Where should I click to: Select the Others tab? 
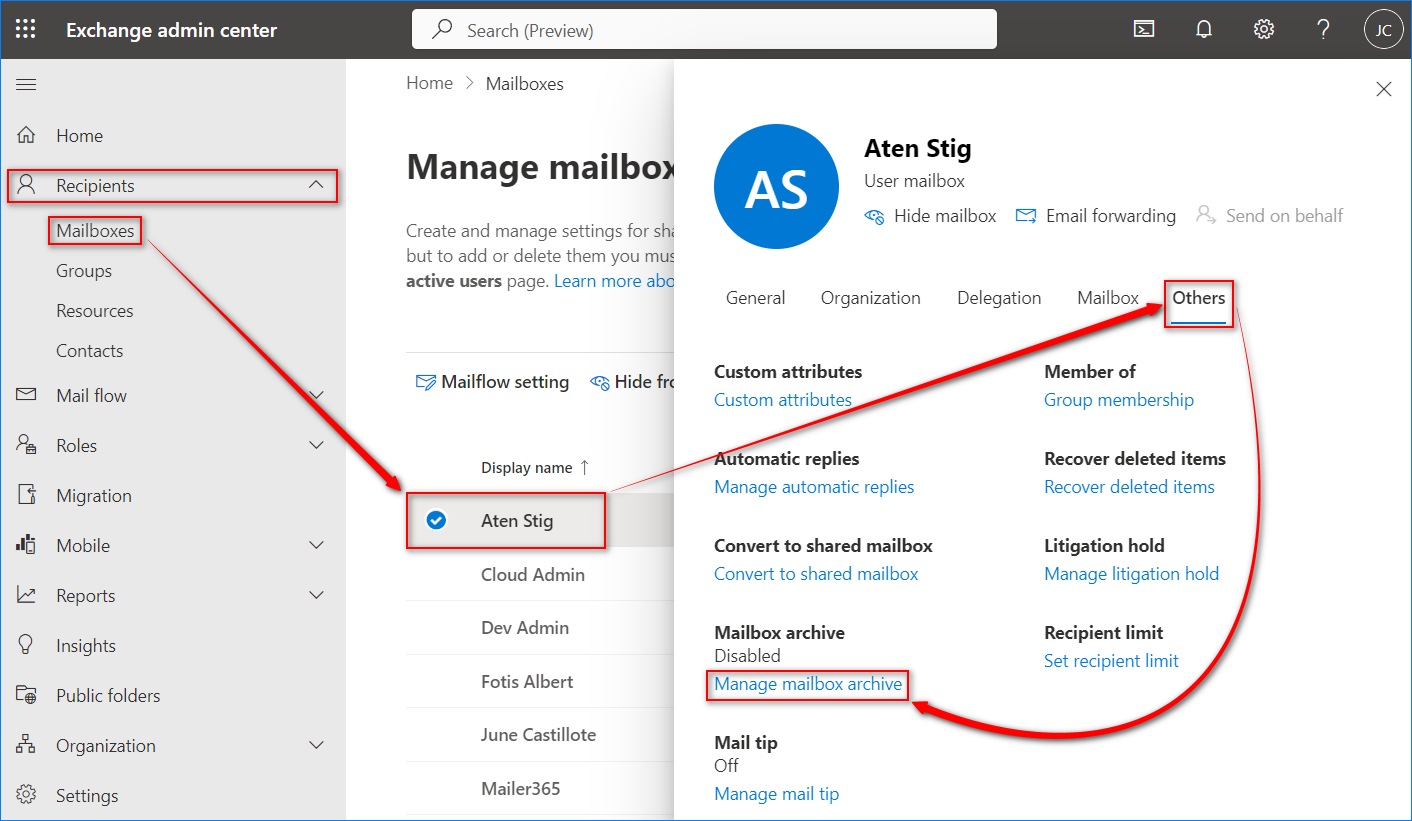pos(1199,298)
